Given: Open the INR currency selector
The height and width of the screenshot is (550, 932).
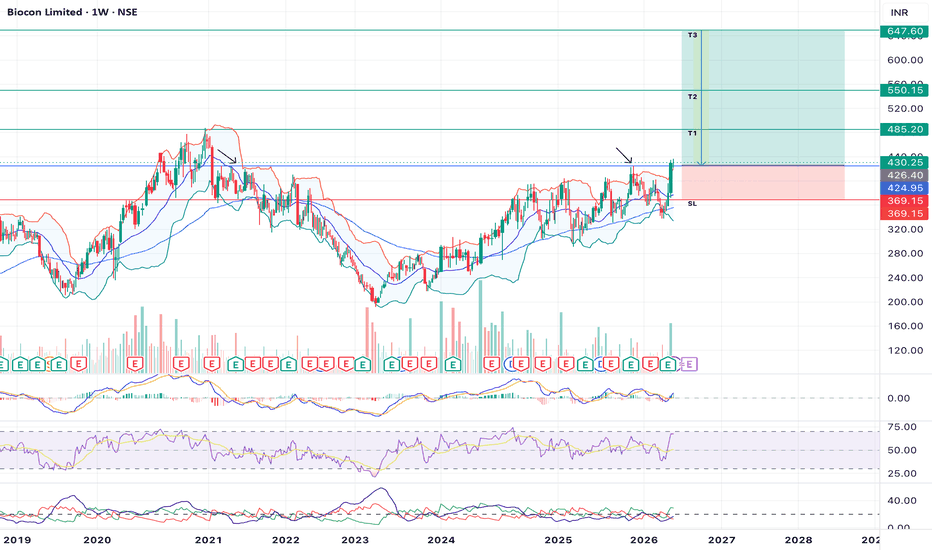Looking at the screenshot, I should click(899, 12).
